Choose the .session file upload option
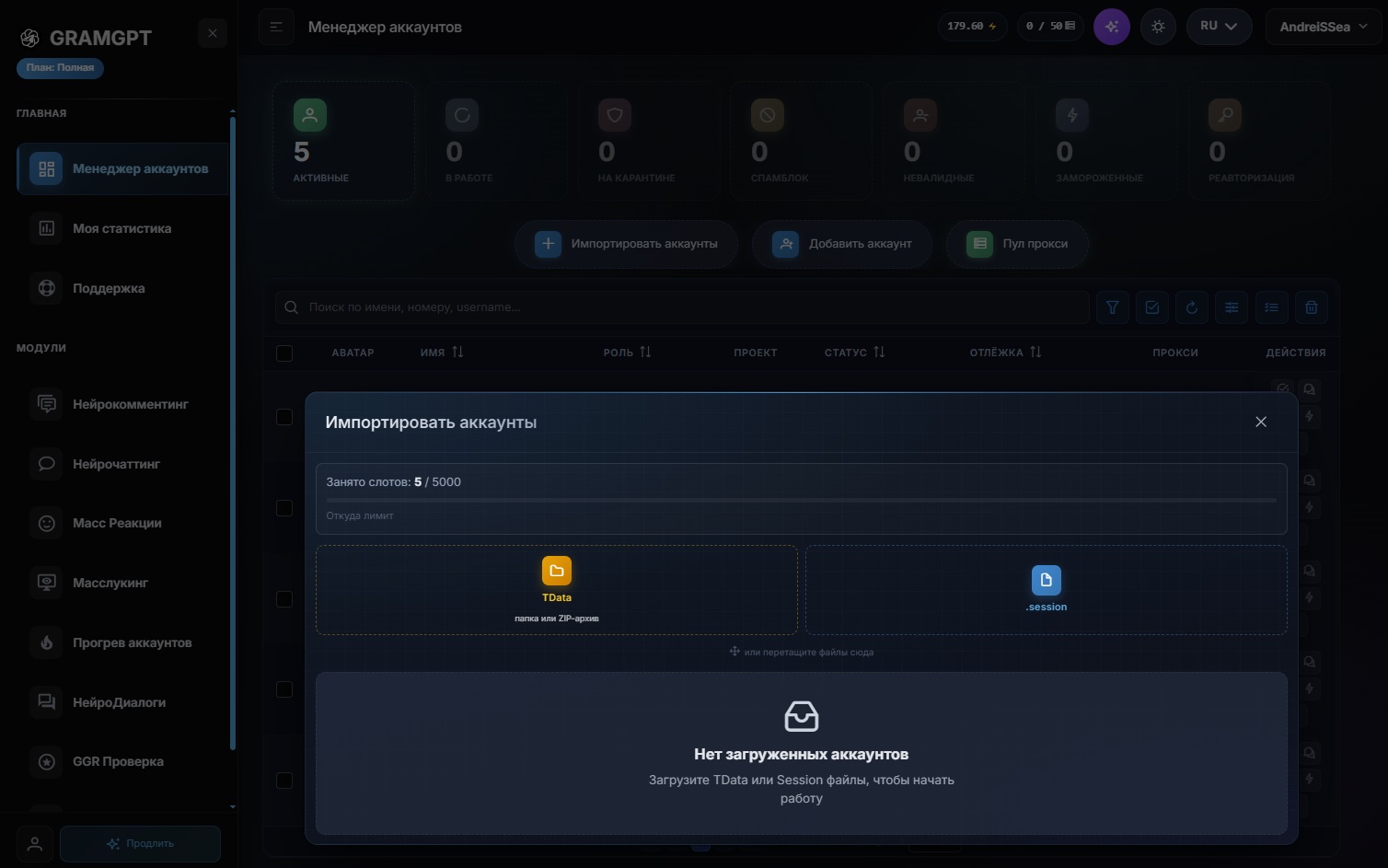Viewport: 1388px width, 868px height. tap(1047, 590)
